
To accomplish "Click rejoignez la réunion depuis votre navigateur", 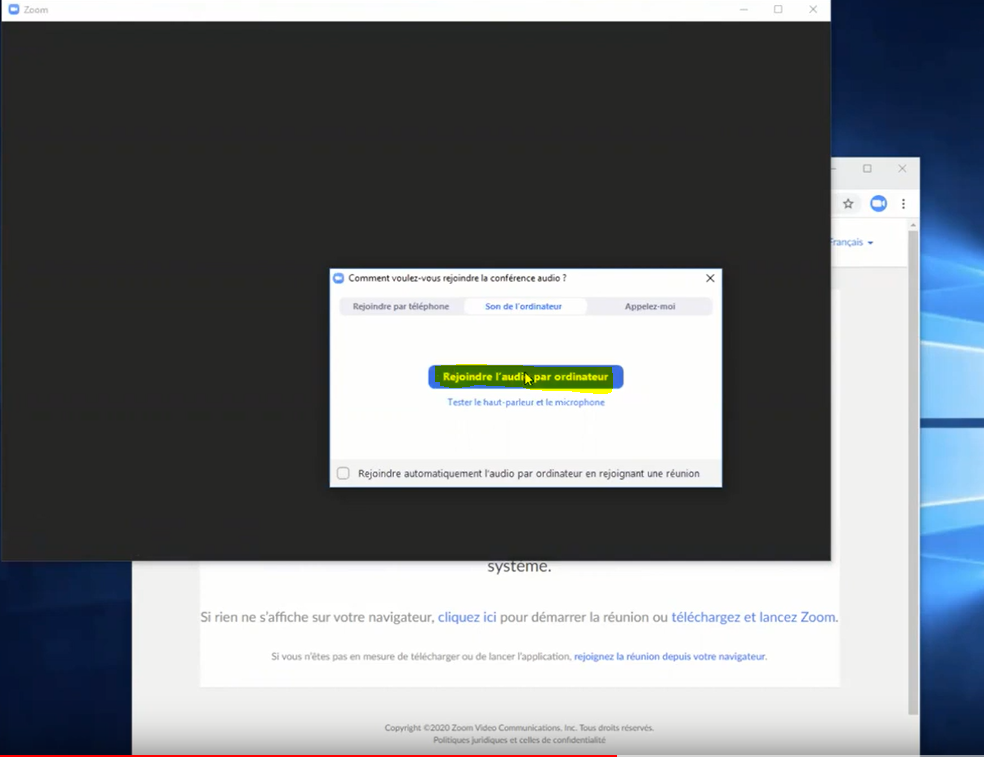I will (x=669, y=657).
